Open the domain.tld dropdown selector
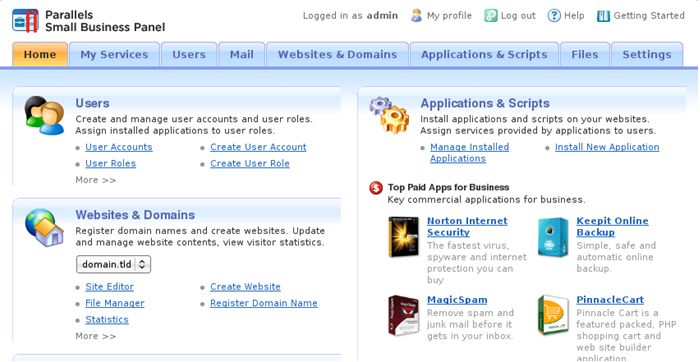700x362 pixels. pos(113,264)
